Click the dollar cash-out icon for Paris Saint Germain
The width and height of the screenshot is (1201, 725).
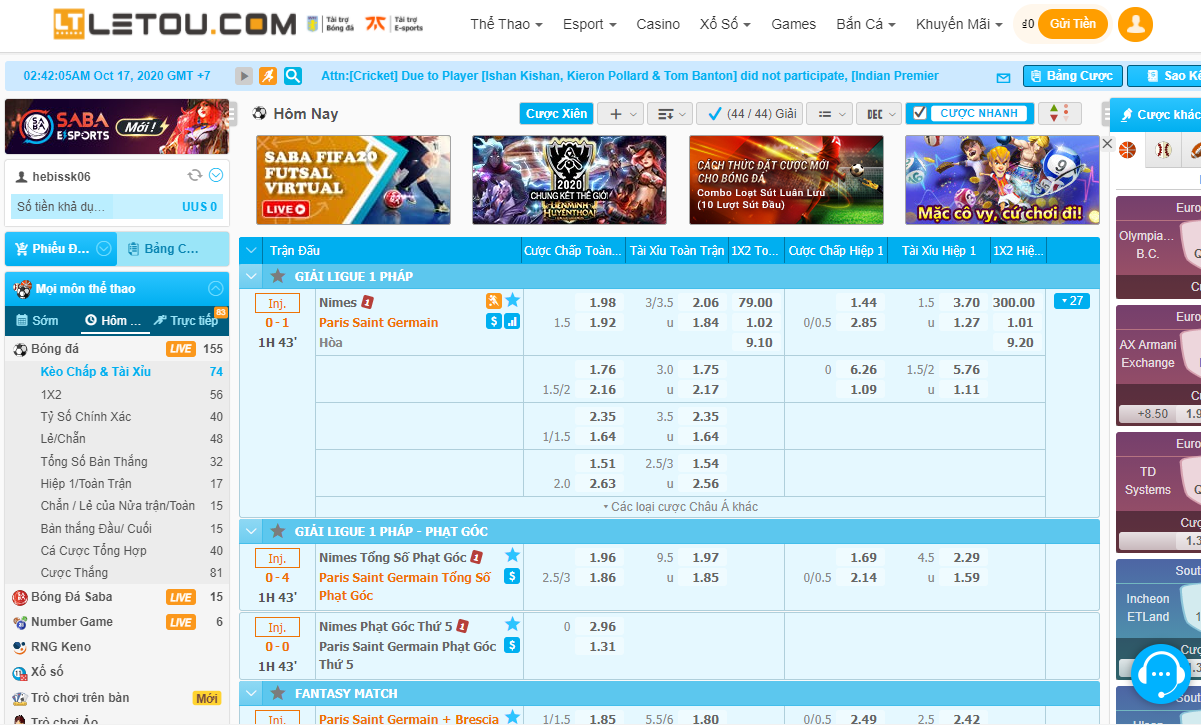493,321
